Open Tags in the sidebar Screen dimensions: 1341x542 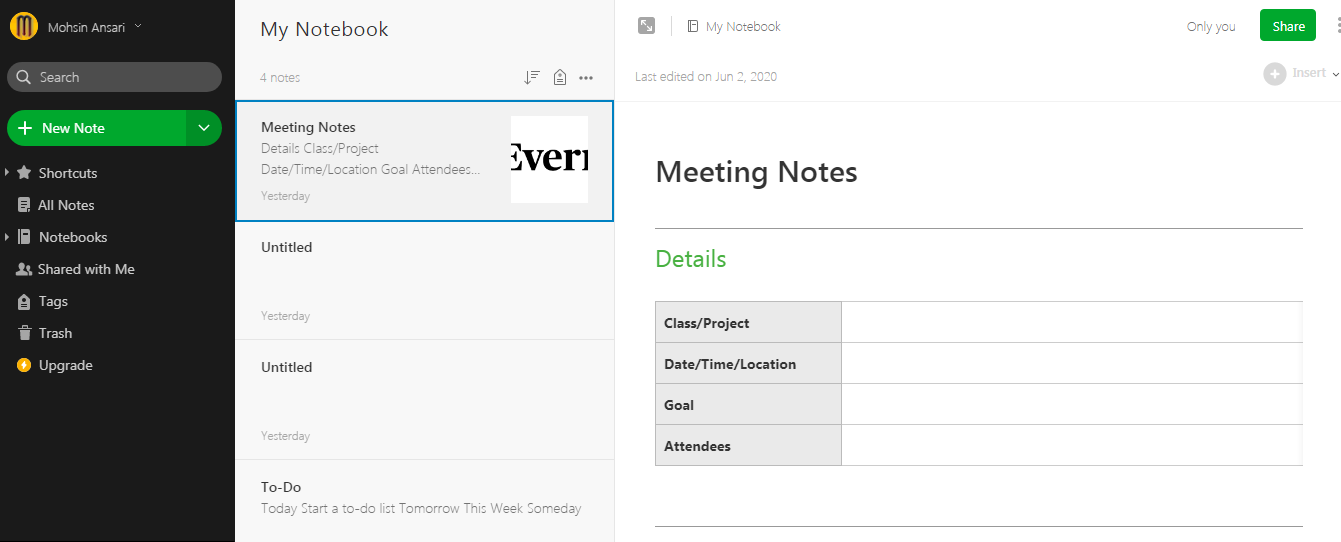point(53,301)
